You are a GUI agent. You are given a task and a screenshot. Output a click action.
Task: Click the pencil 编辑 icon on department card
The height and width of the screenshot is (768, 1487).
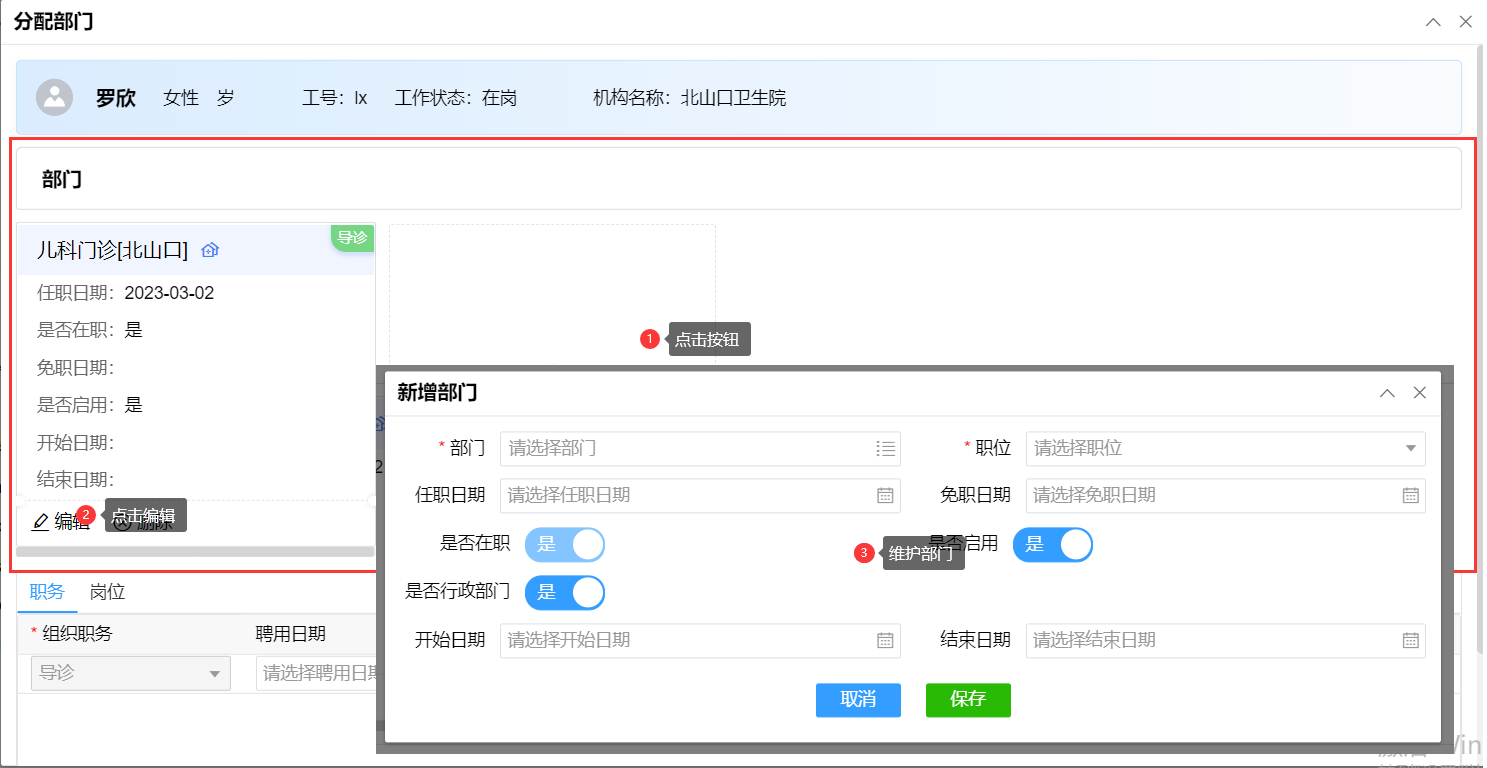tap(40, 522)
